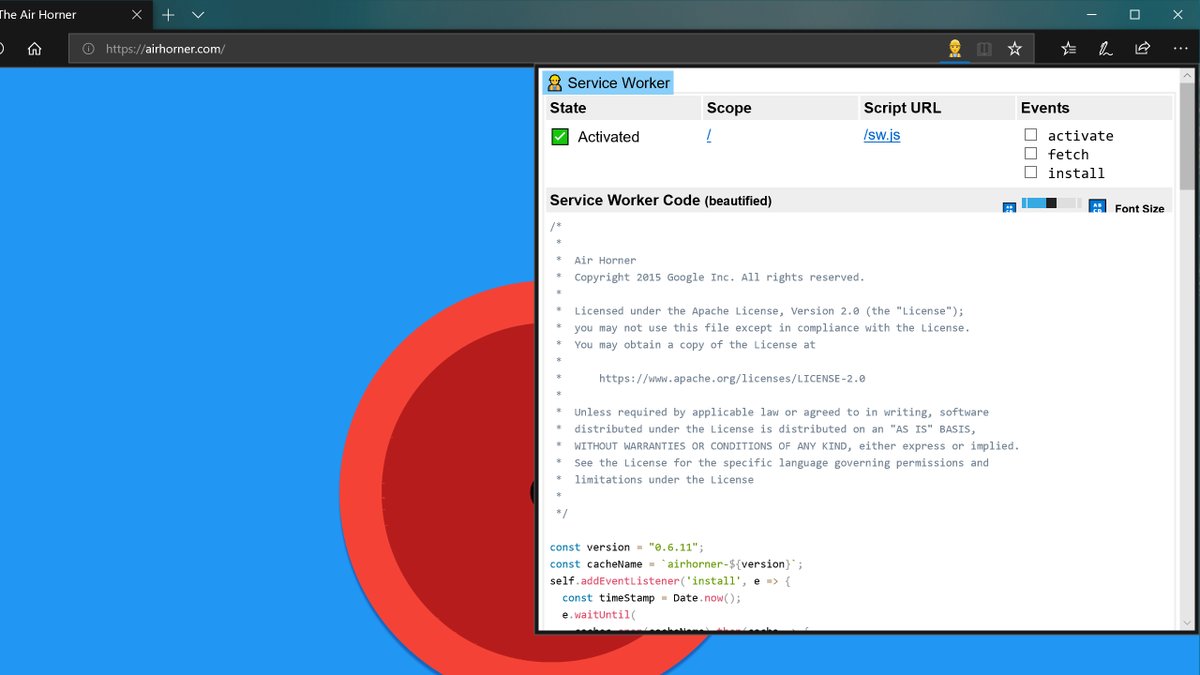The width and height of the screenshot is (1200, 675).
Task: Click the Share page icon
Action: click(x=1142, y=48)
